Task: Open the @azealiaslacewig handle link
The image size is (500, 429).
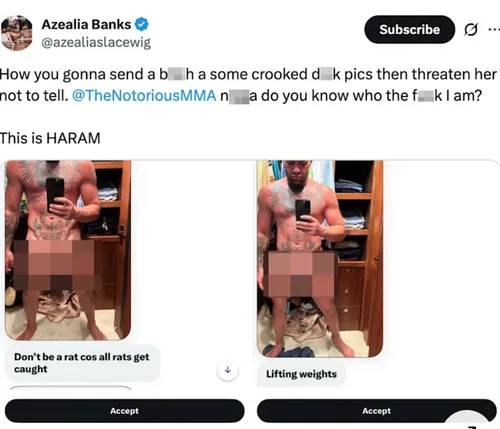Action: [x=96, y=43]
